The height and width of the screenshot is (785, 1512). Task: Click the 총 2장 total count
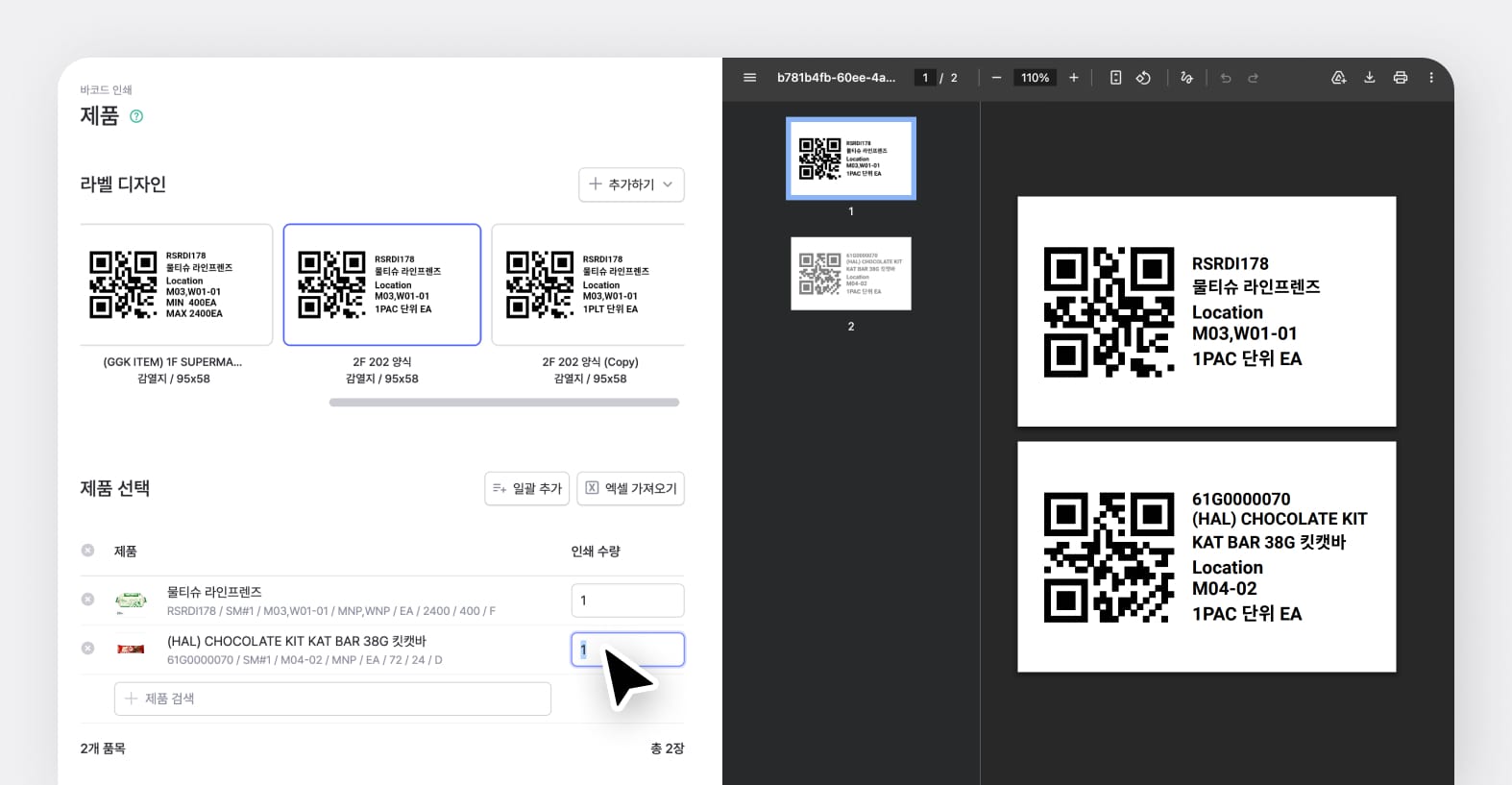click(x=667, y=748)
